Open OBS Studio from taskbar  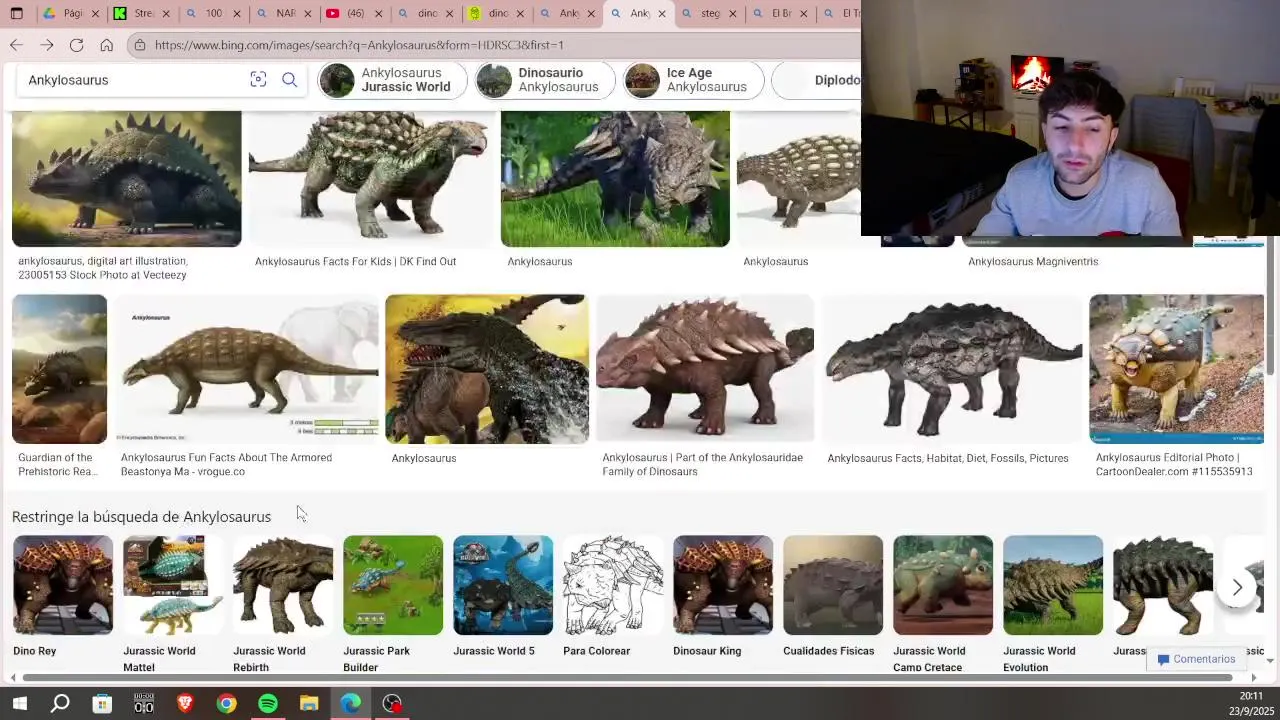(x=392, y=704)
